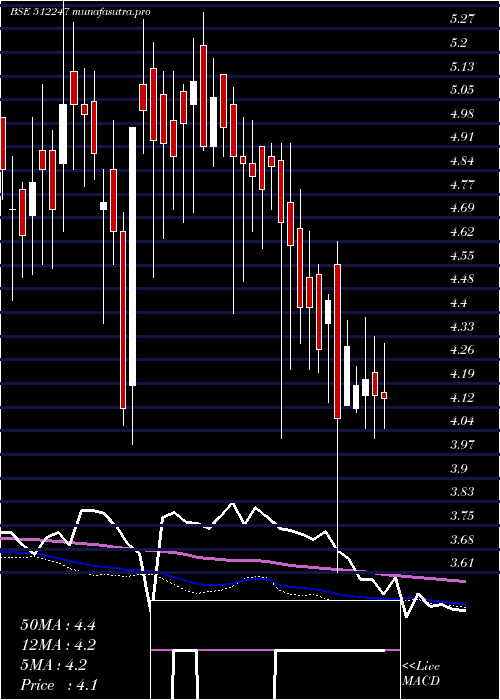Select the 5.13 price level label
Image resolution: width=500 pixels, height=700 pixels.
pos(462,67)
